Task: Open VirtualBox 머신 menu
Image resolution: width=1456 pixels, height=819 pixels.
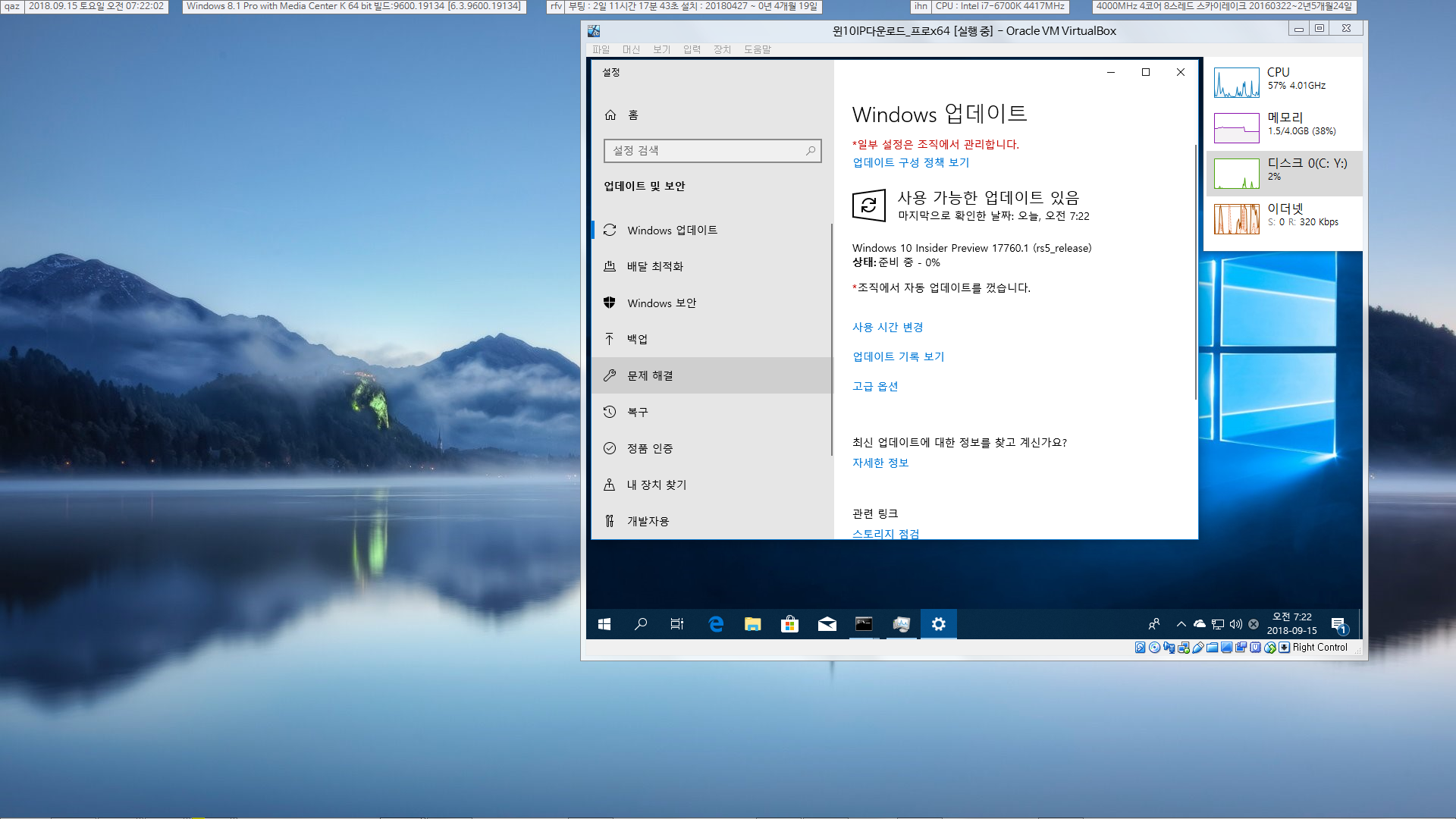Action: (632, 49)
